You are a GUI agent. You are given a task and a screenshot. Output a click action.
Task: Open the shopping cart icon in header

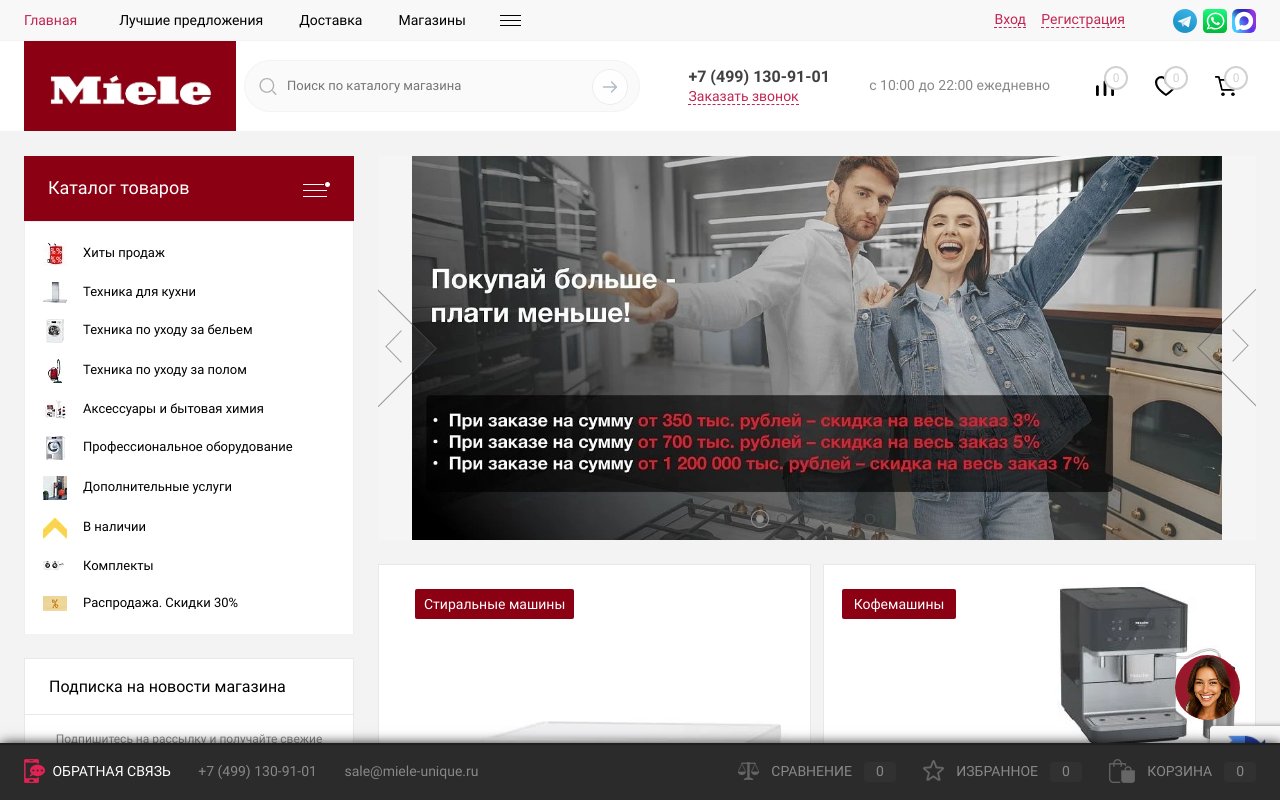[1225, 87]
